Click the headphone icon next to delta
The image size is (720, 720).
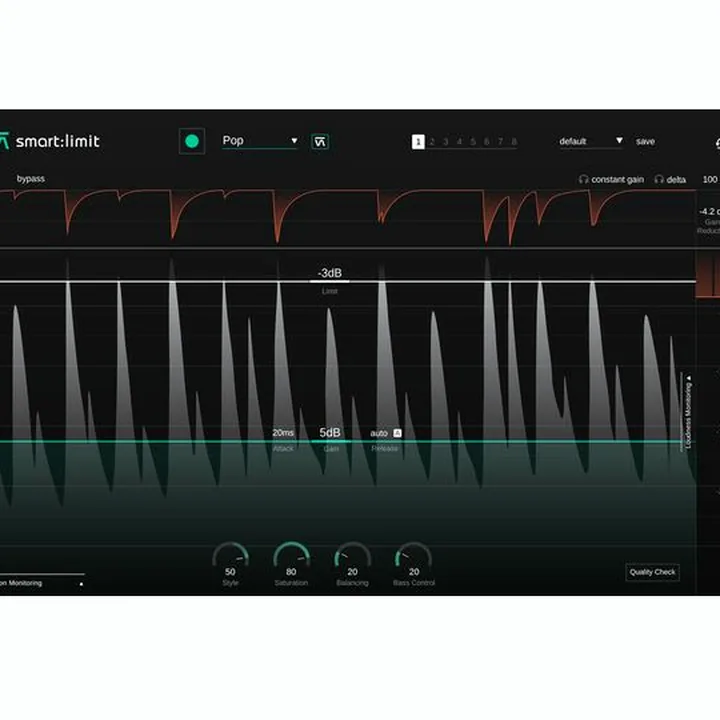(659, 179)
